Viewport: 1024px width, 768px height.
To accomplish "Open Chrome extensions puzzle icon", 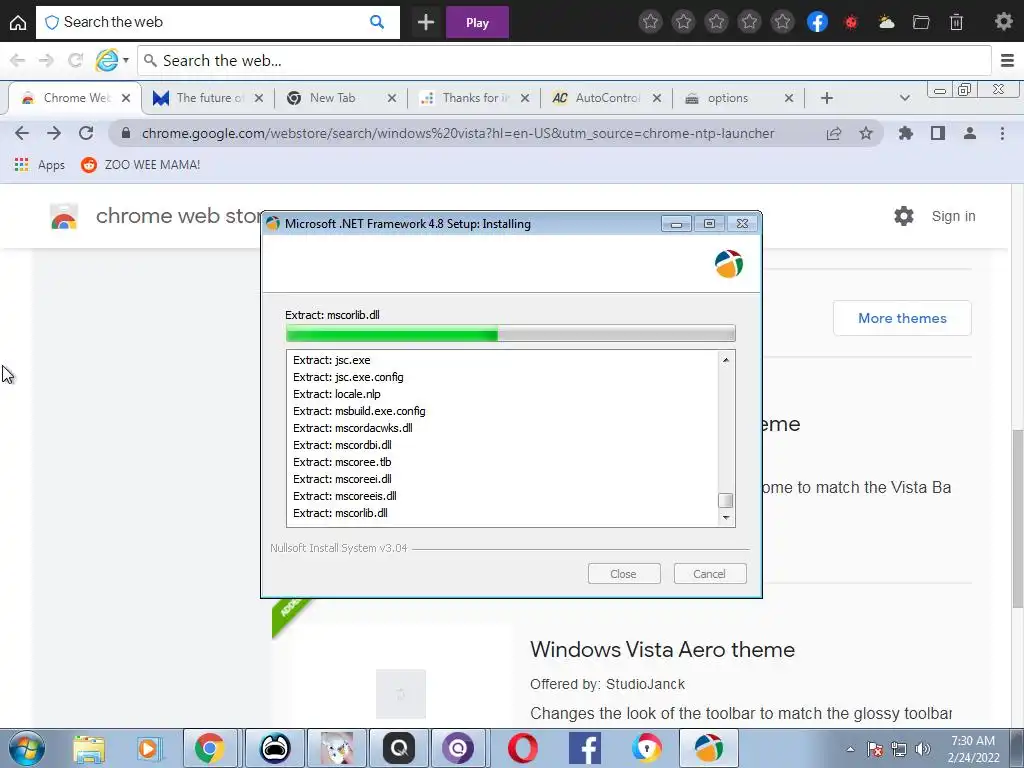I will click(906, 133).
